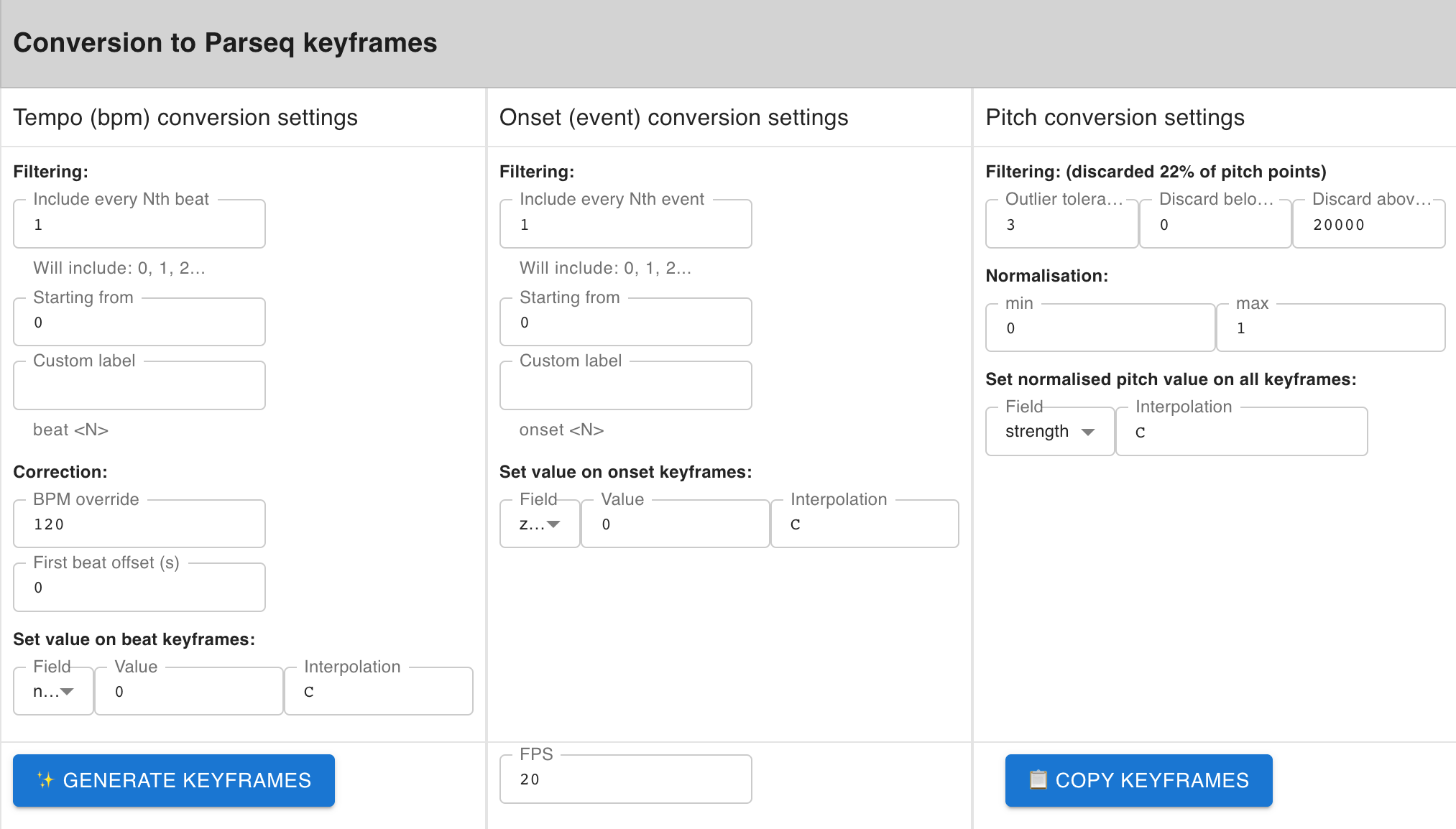
Task: Focus Normalisation max field
Action: coord(1331,328)
